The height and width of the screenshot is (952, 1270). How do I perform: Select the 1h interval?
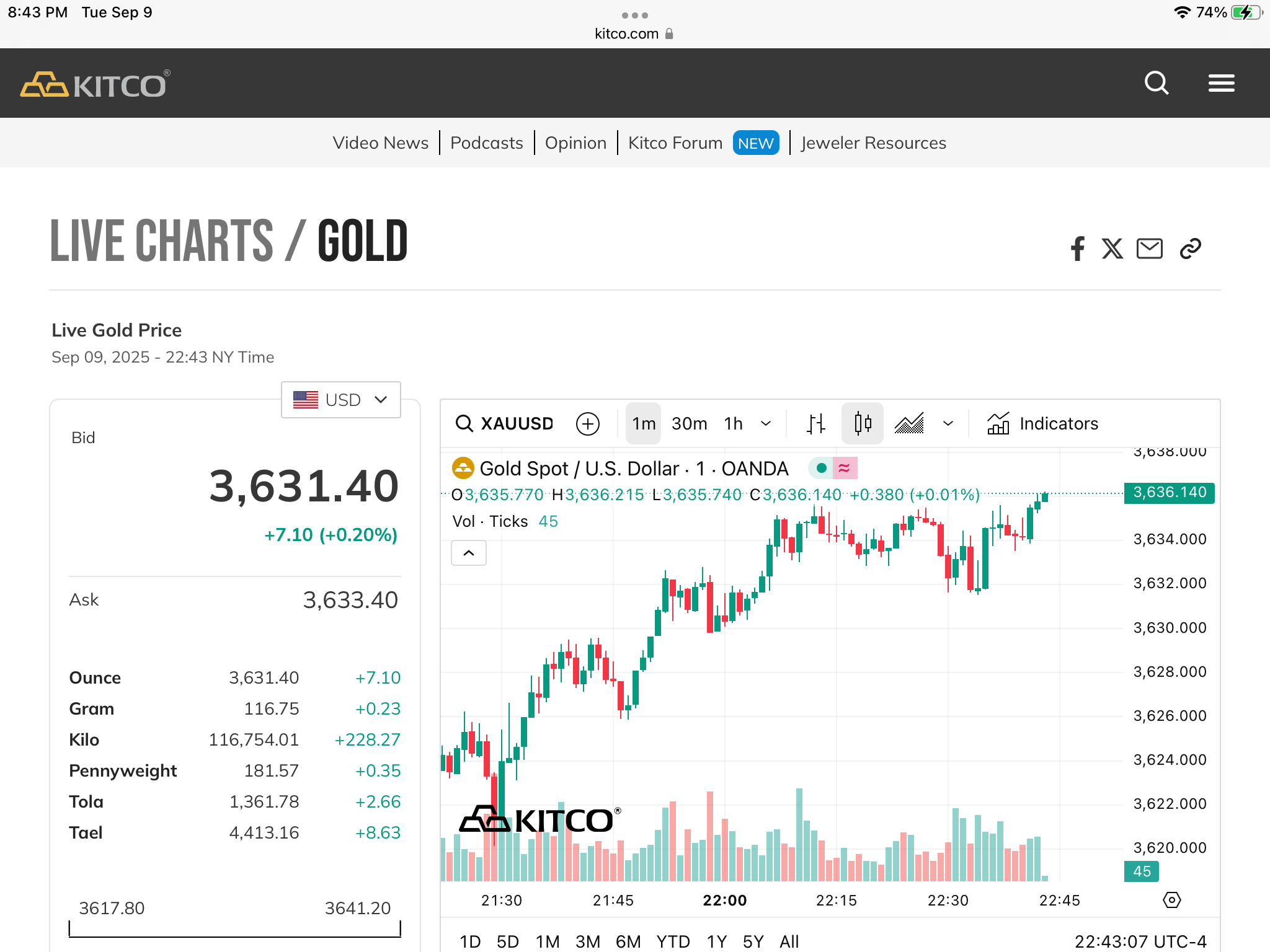[x=734, y=424]
